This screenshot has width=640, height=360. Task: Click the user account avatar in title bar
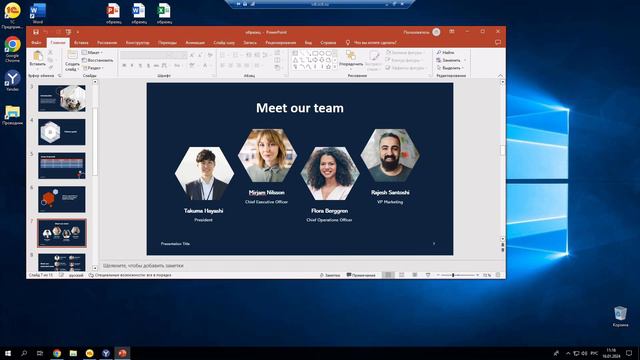pos(436,32)
